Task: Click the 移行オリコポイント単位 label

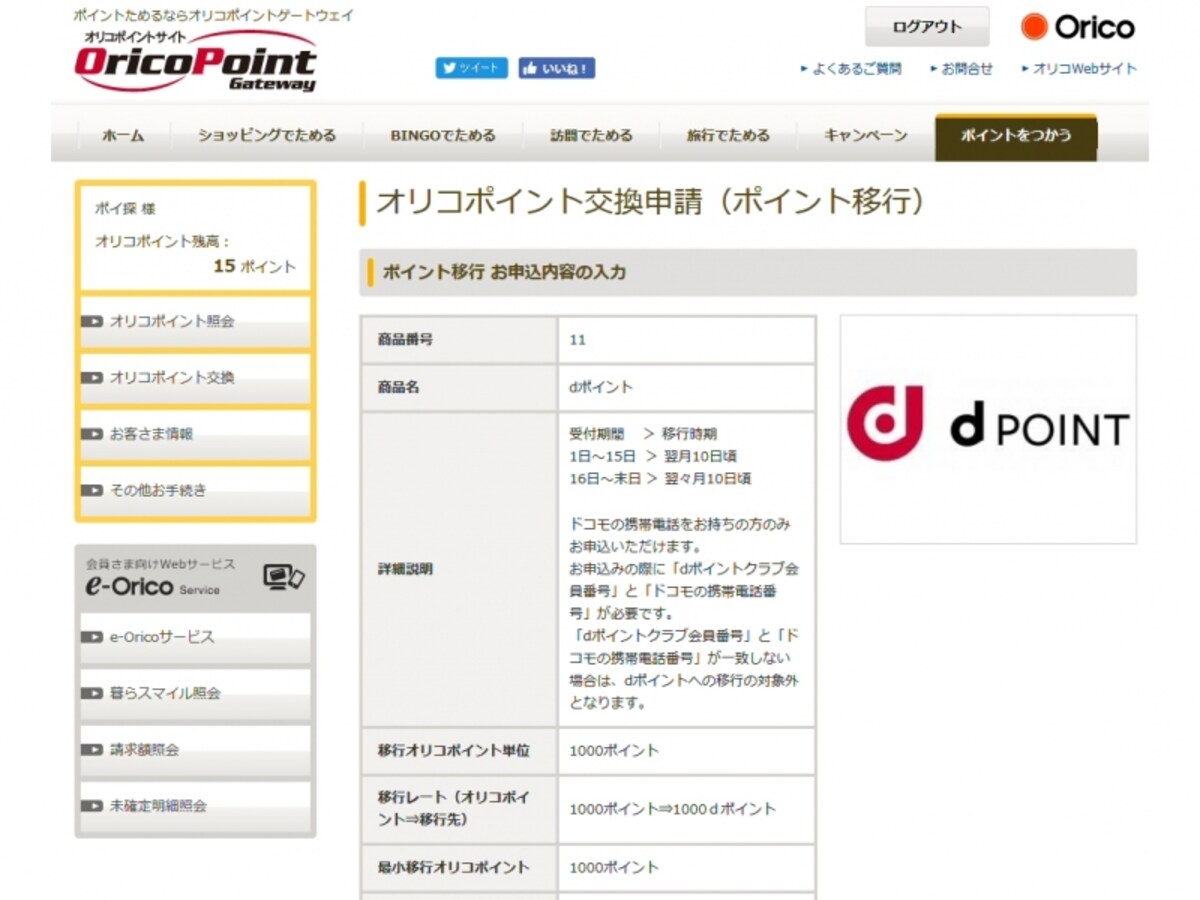Action: [x=454, y=751]
